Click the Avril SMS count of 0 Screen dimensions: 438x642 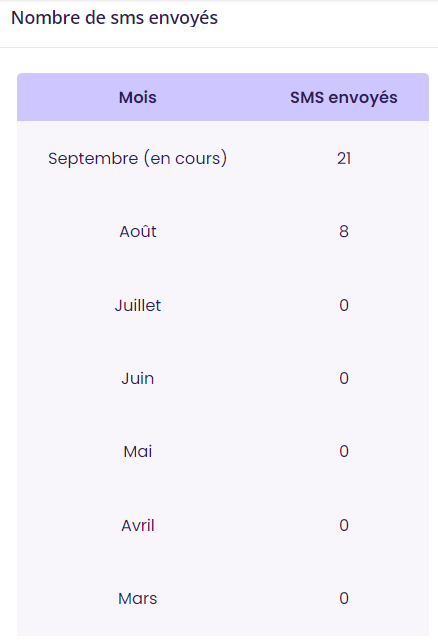point(344,525)
